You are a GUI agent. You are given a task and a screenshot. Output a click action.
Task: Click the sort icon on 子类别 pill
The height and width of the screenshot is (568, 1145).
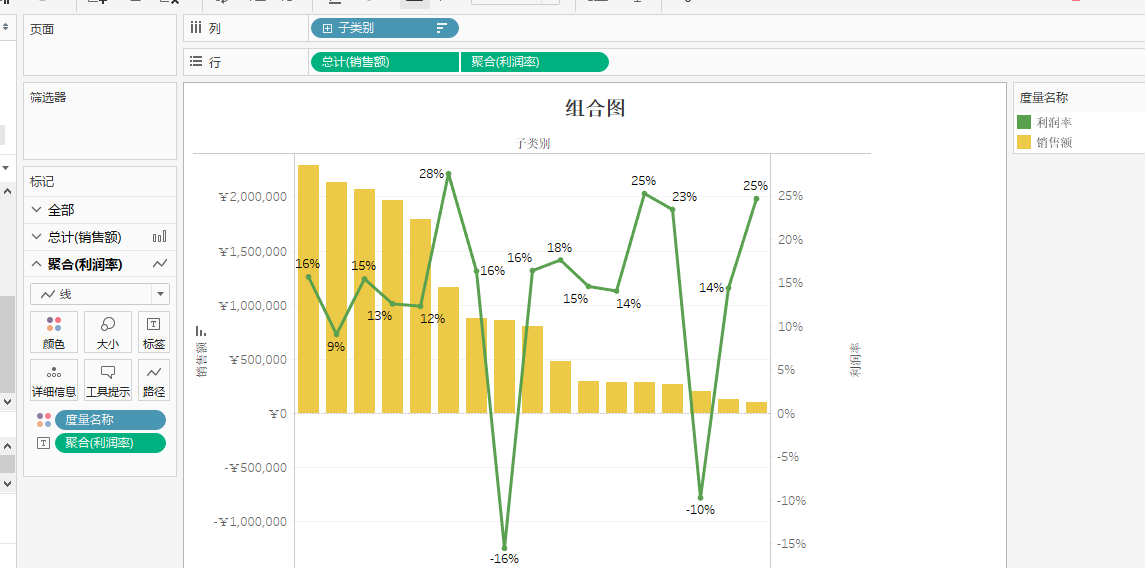click(441, 28)
